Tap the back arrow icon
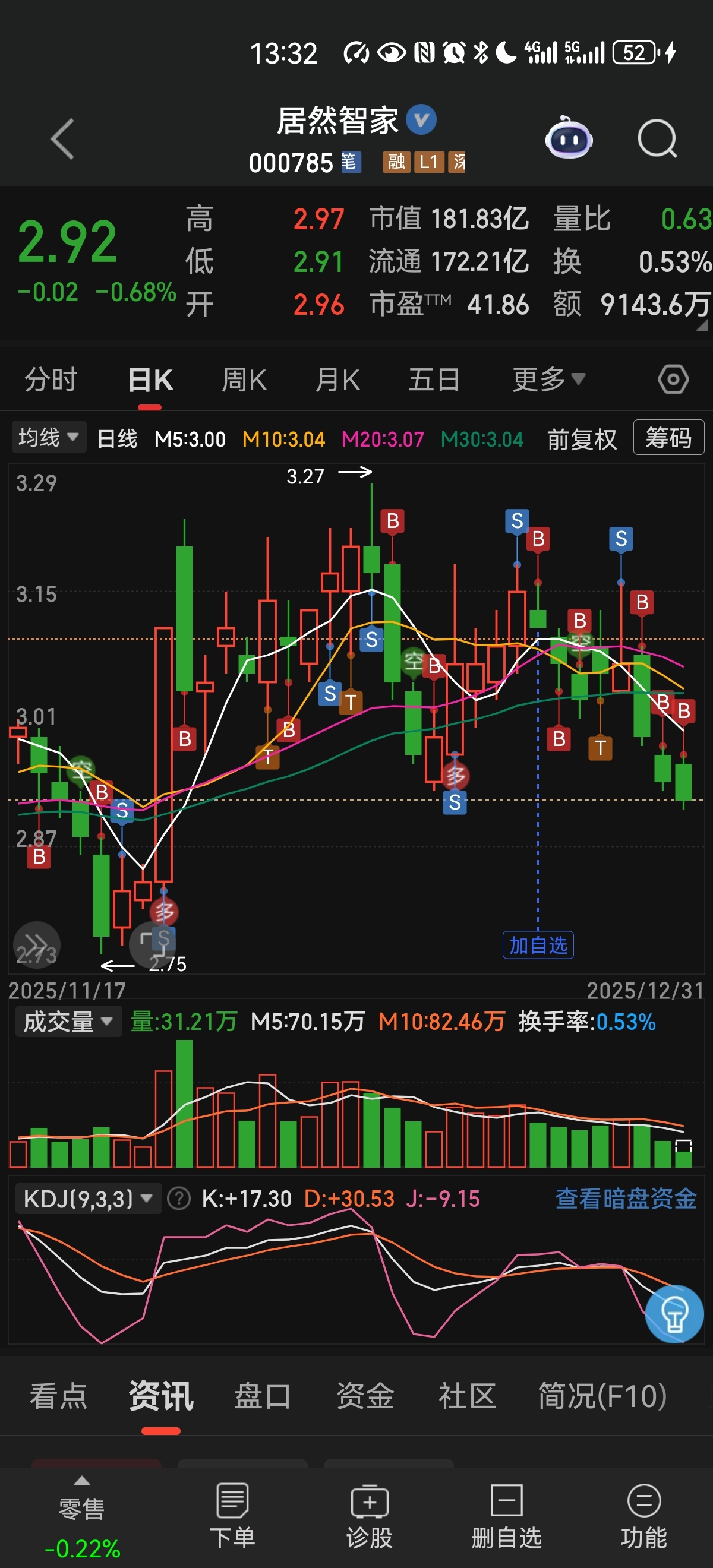Screen dimensions: 713x1568 pos(62,139)
